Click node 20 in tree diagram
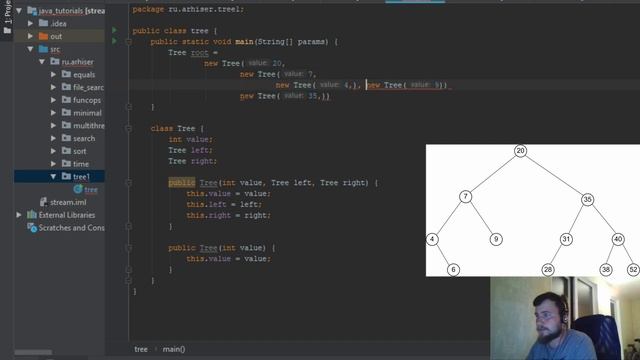The width and height of the screenshot is (640, 360). (520, 151)
